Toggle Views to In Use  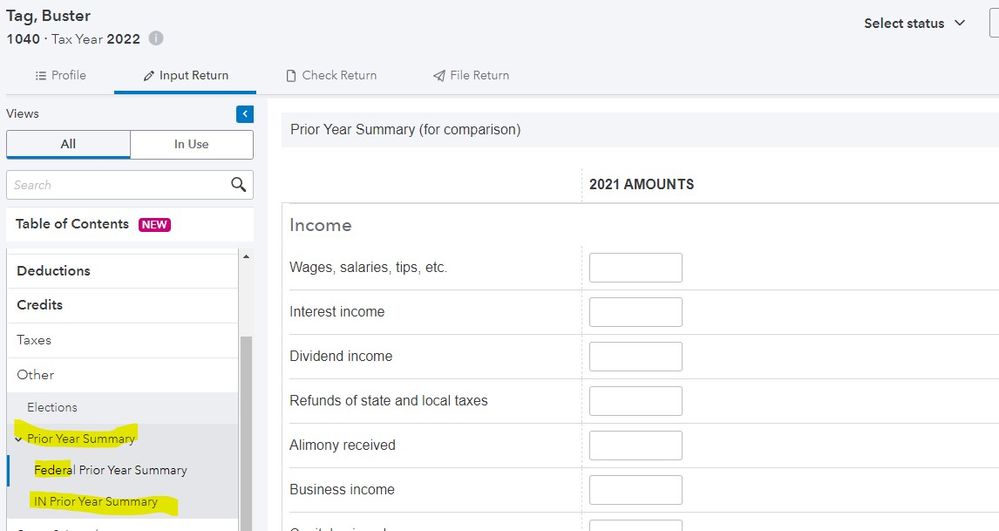(191, 144)
